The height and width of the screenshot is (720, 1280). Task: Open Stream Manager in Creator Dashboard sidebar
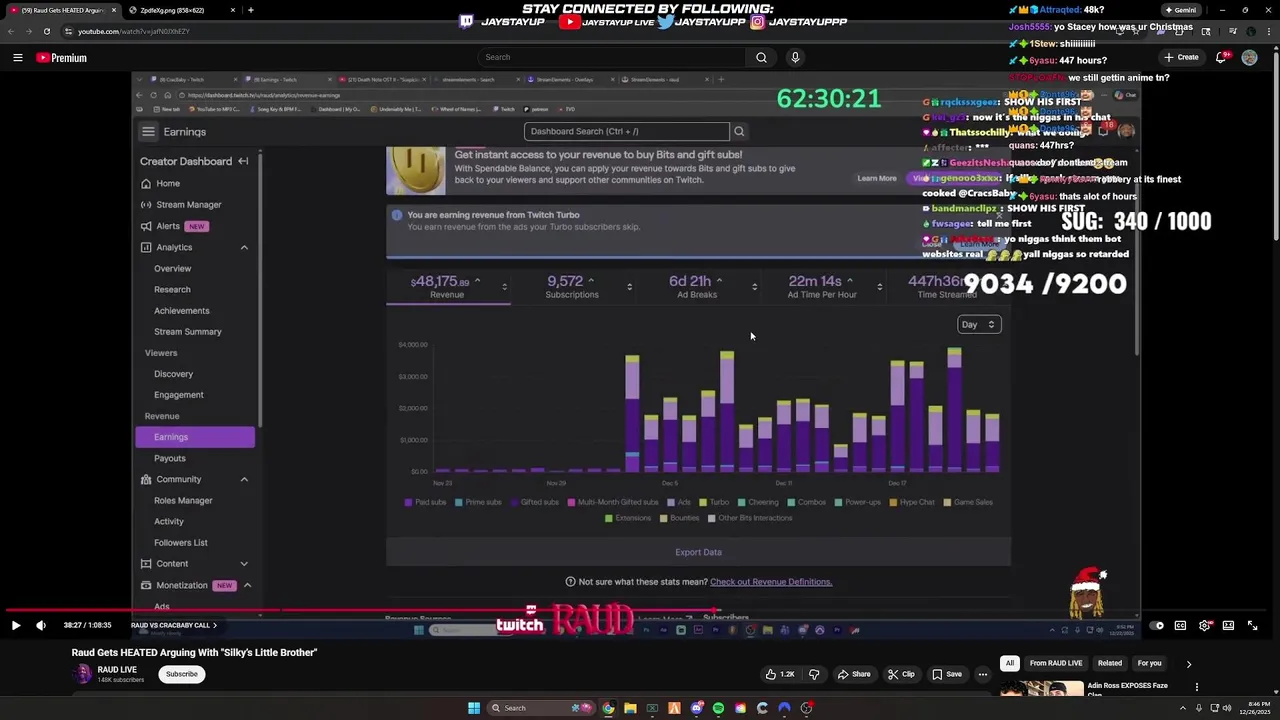pyautogui.click(x=188, y=205)
